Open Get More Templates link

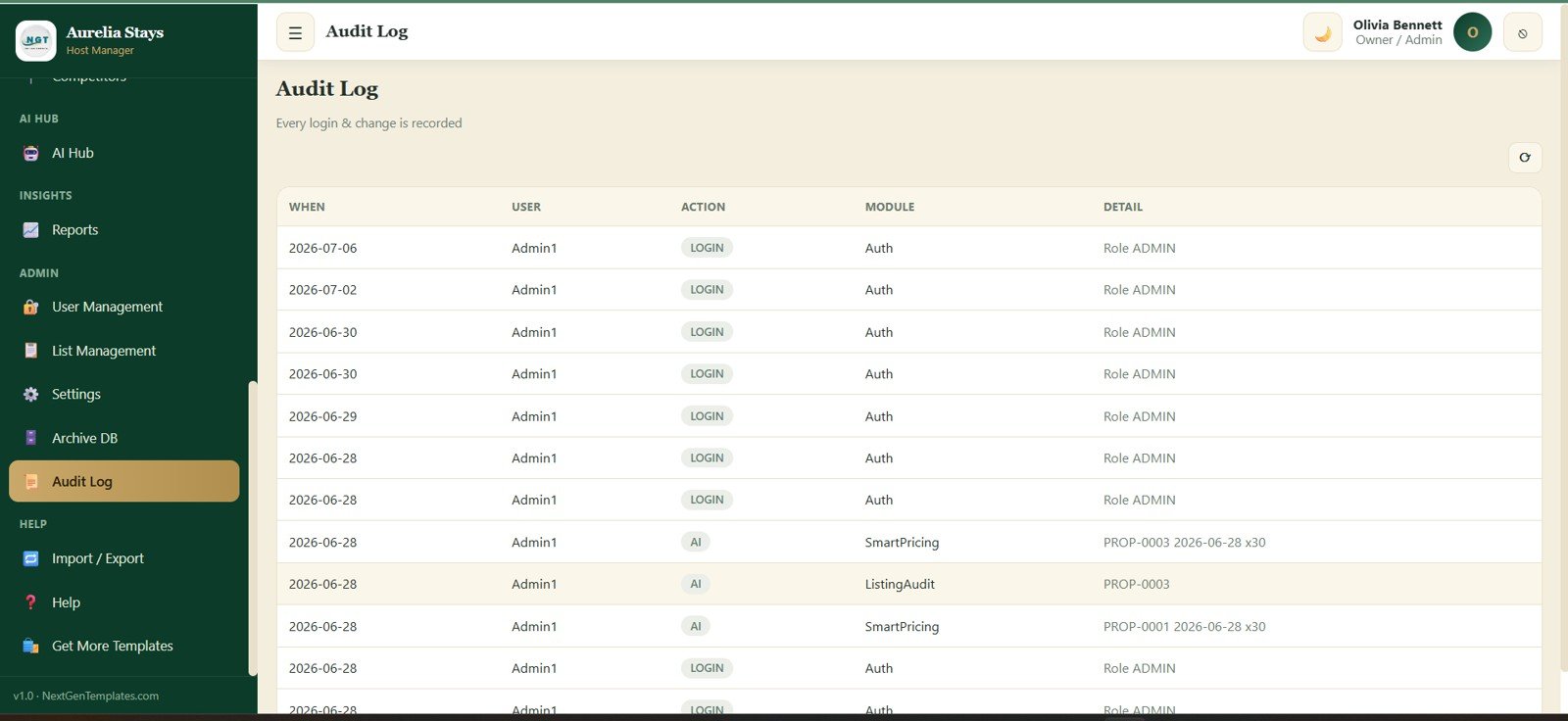(x=123, y=647)
